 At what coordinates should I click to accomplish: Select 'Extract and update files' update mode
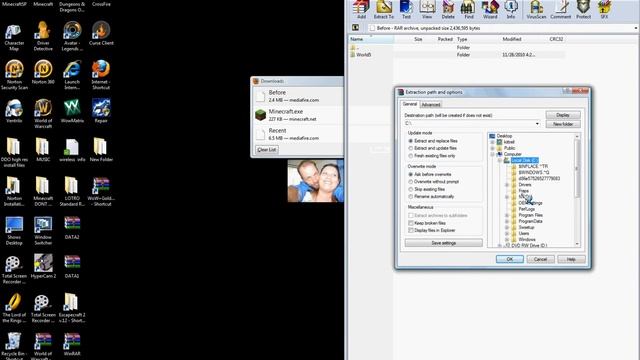tap(433, 148)
